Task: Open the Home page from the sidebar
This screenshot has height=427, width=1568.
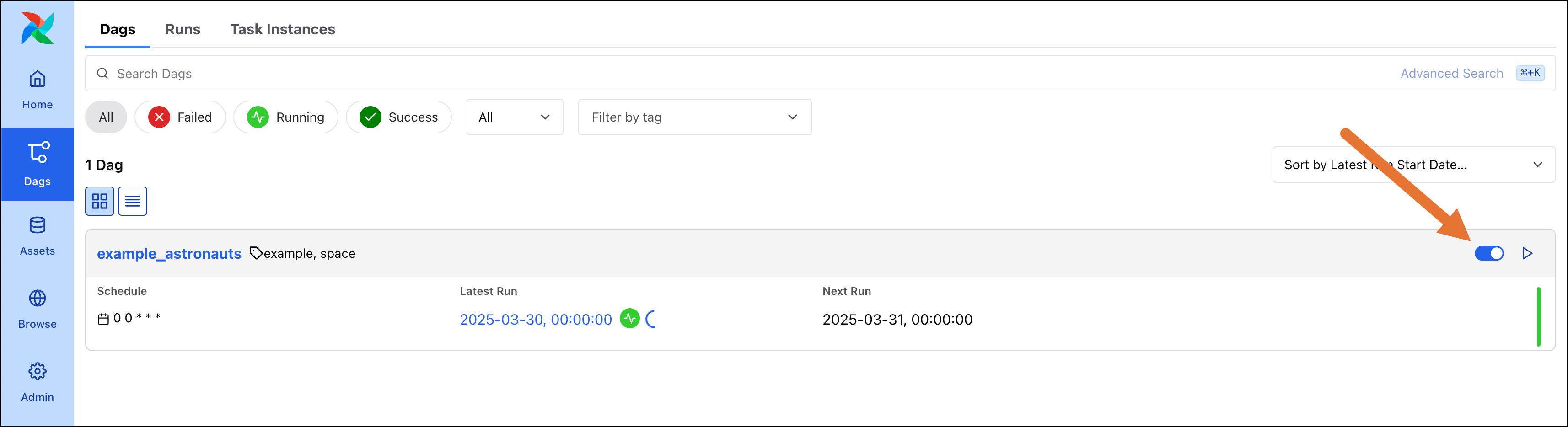Action: point(37,89)
